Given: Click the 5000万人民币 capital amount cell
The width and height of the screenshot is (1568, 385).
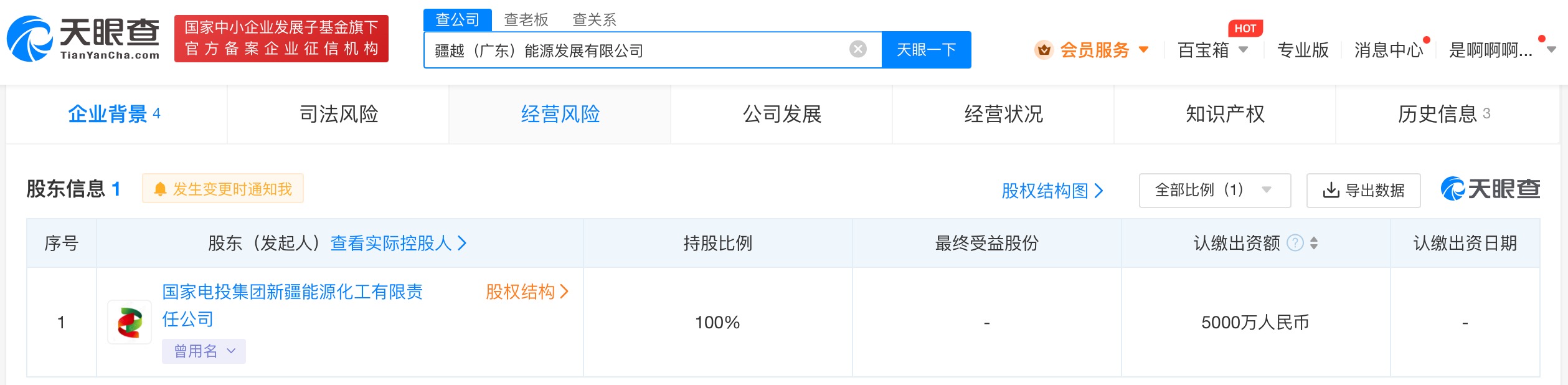Looking at the screenshot, I should tap(1255, 322).
